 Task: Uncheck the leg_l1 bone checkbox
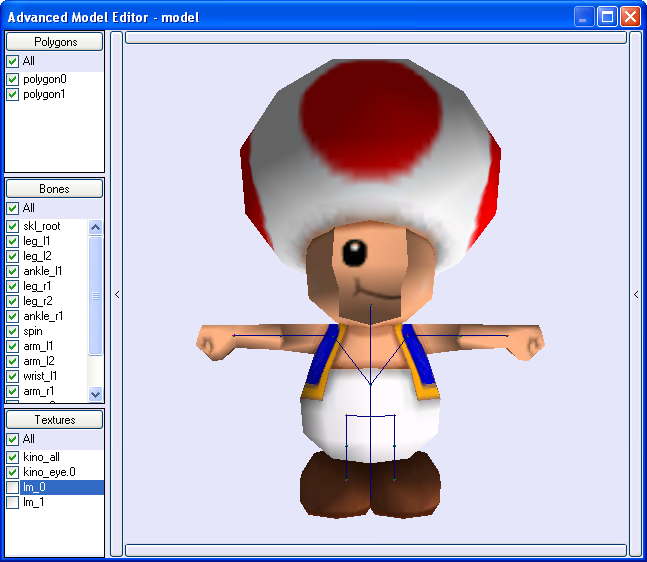click(x=12, y=241)
